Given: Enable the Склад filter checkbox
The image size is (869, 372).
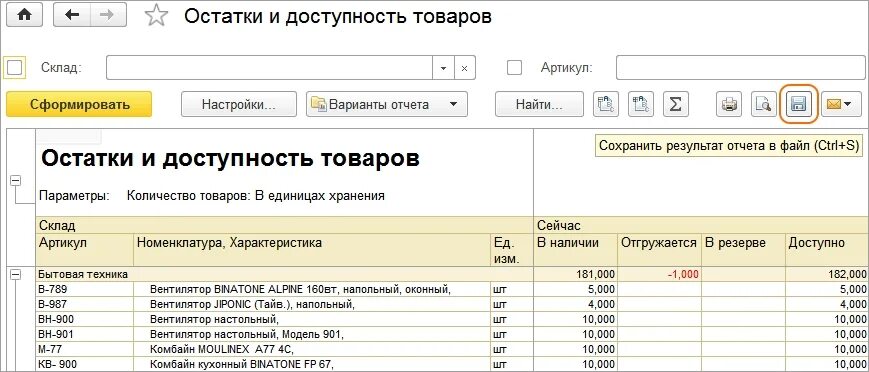Looking at the screenshot, I should [x=14, y=68].
